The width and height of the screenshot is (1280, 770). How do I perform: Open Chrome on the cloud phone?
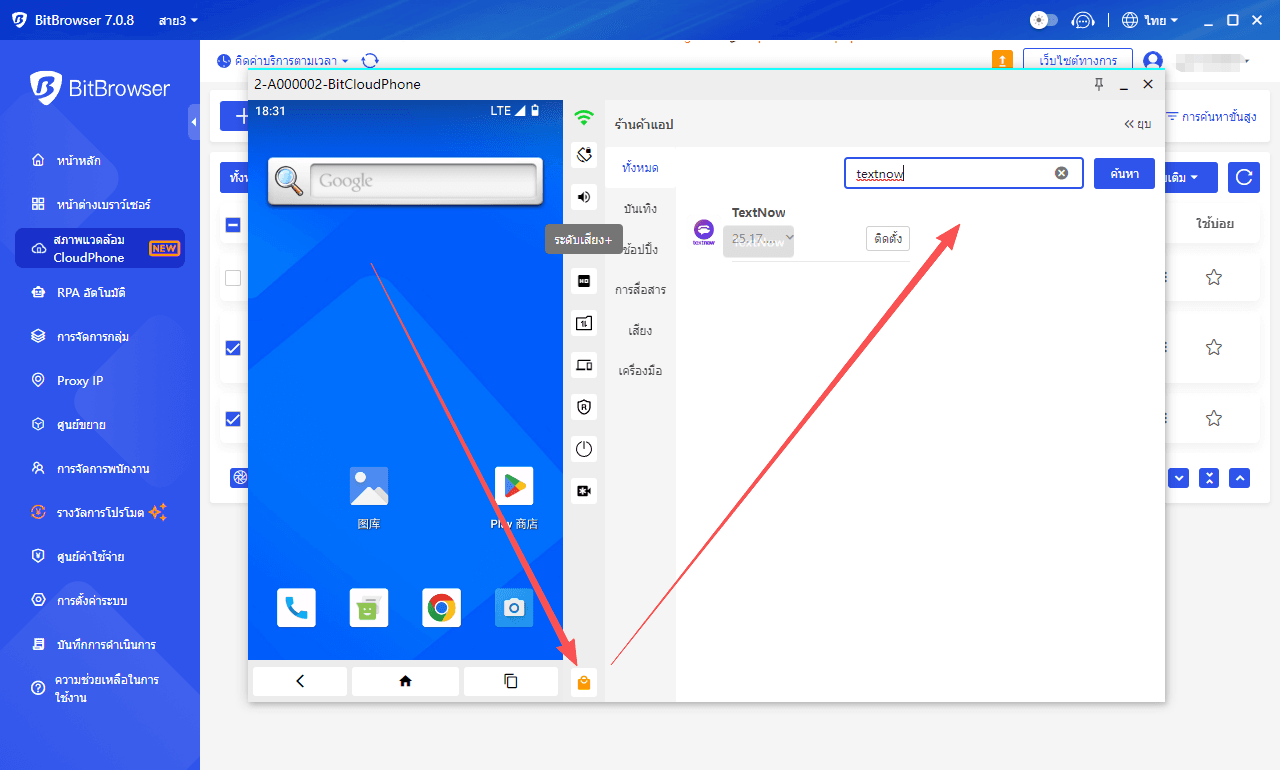[441, 607]
